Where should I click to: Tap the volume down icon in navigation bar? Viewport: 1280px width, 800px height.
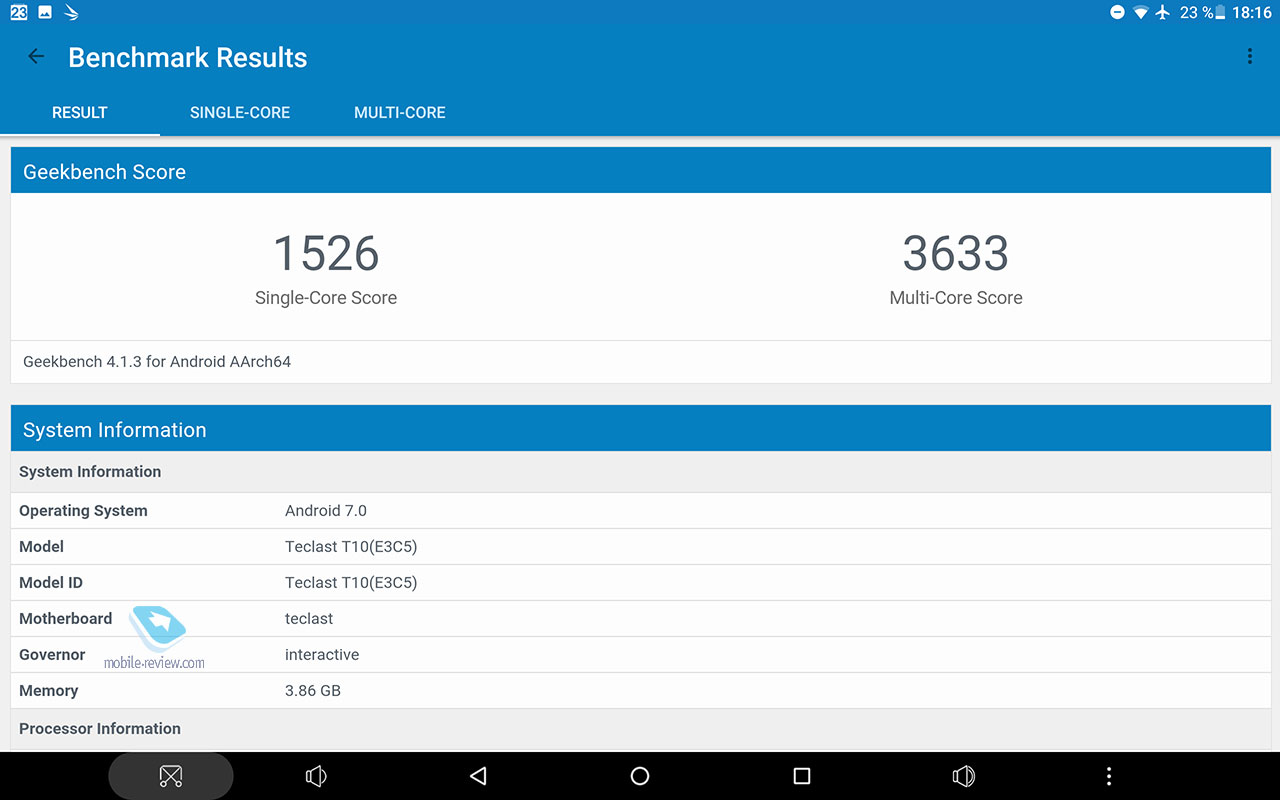316,776
